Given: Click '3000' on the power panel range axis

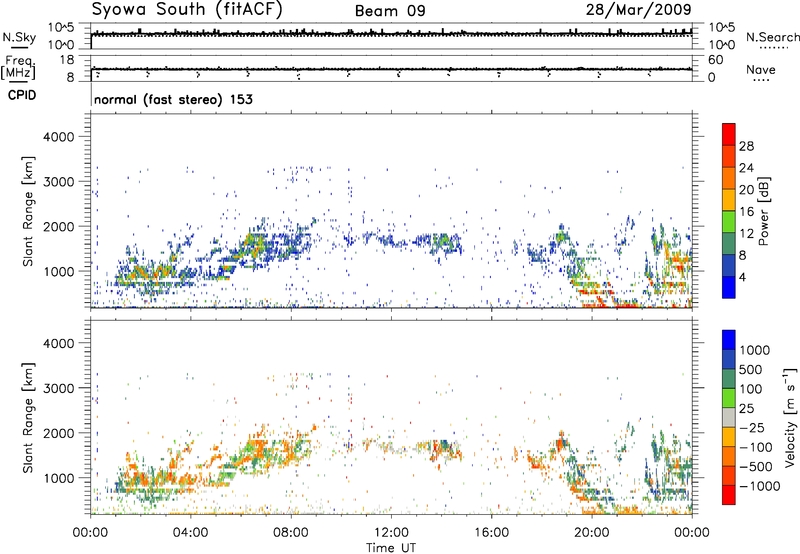Looking at the screenshot, I should [x=58, y=182].
